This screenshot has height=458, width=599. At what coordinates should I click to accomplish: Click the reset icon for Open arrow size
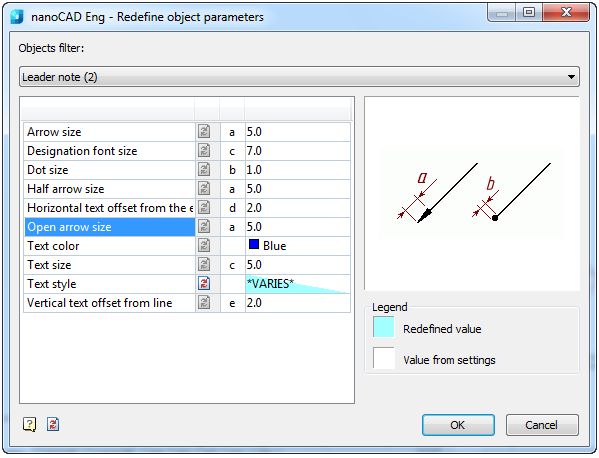(x=204, y=227)
